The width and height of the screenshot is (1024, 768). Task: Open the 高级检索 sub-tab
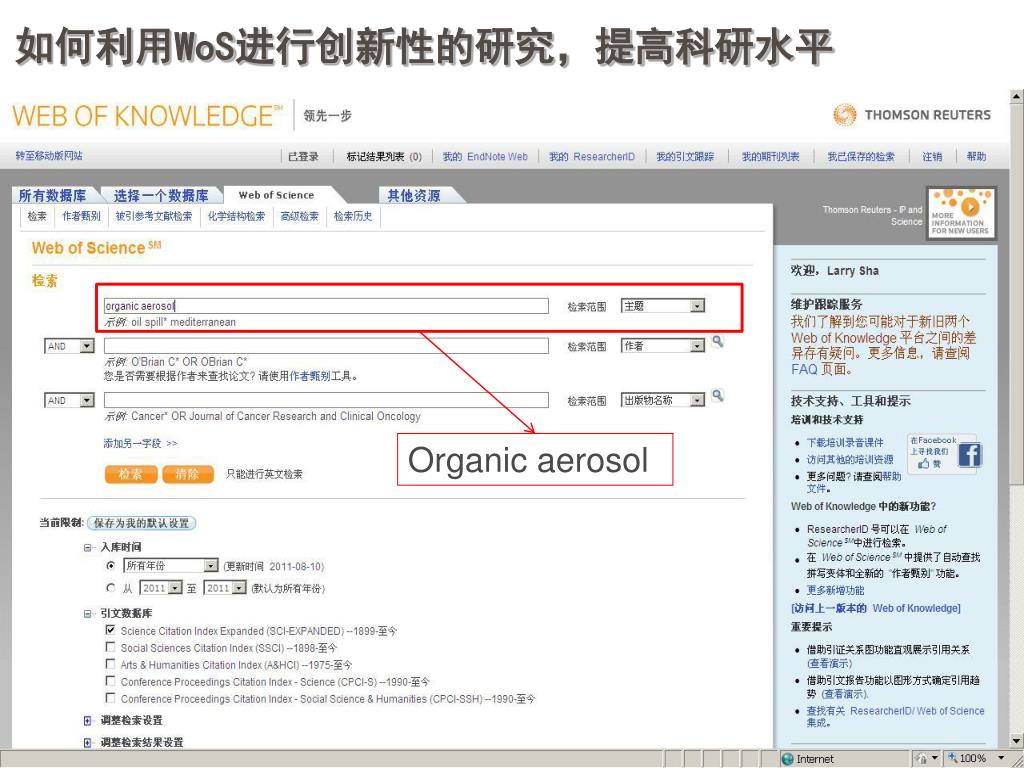point(299,216)
